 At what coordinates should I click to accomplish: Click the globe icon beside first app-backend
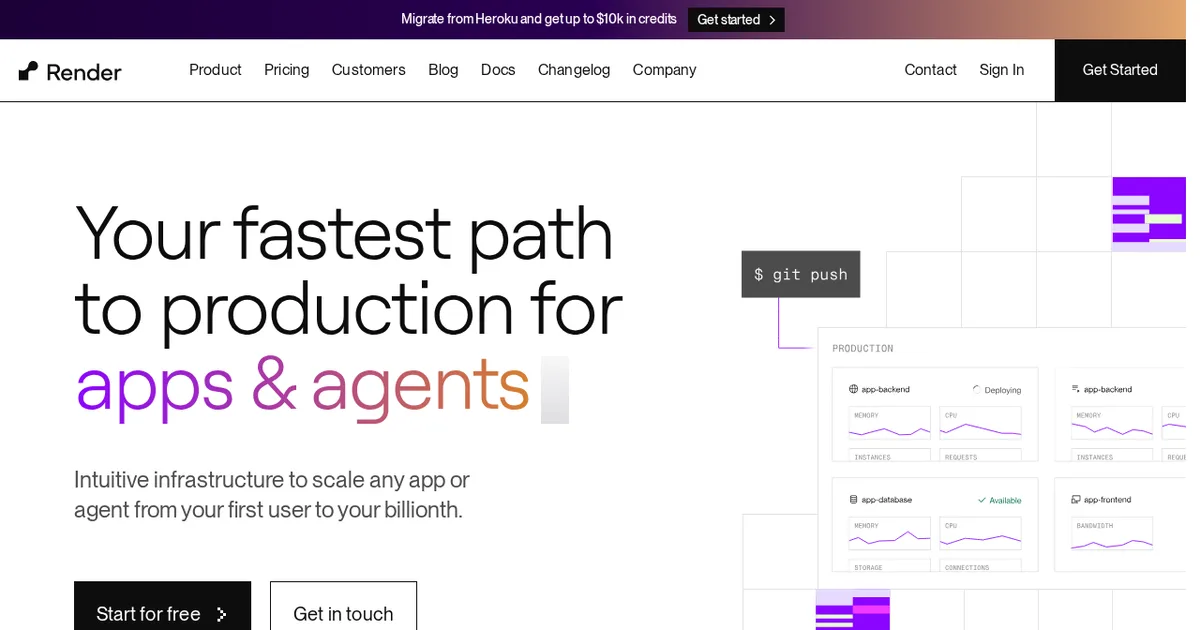pos(854,389)
